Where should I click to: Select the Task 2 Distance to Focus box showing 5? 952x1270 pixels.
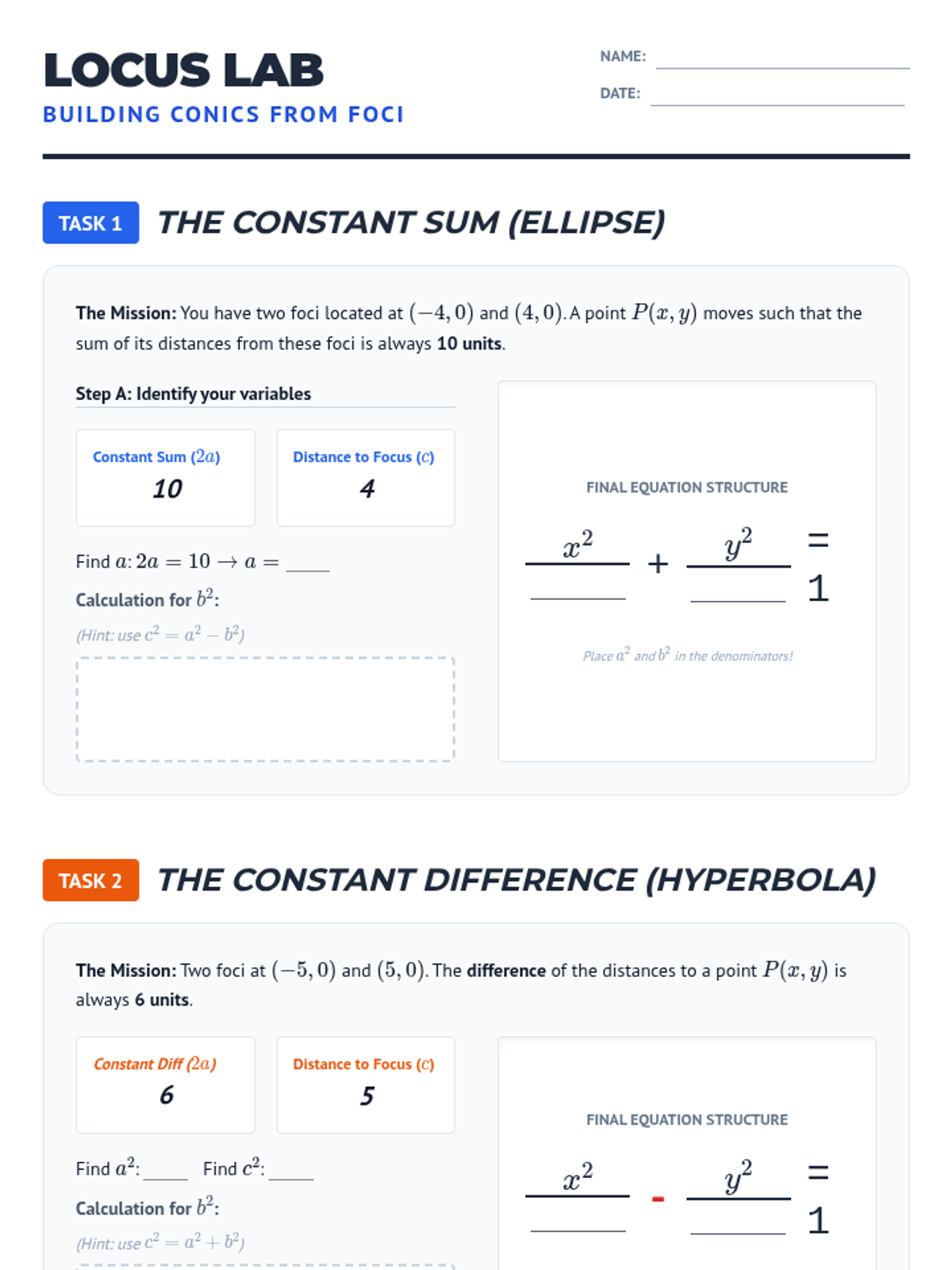(365, 1084)
